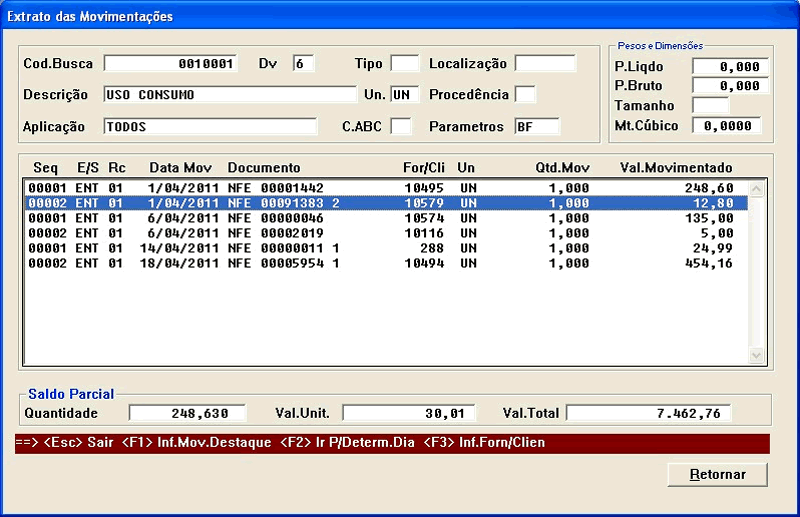Click the Documento column header

(264, 168)
